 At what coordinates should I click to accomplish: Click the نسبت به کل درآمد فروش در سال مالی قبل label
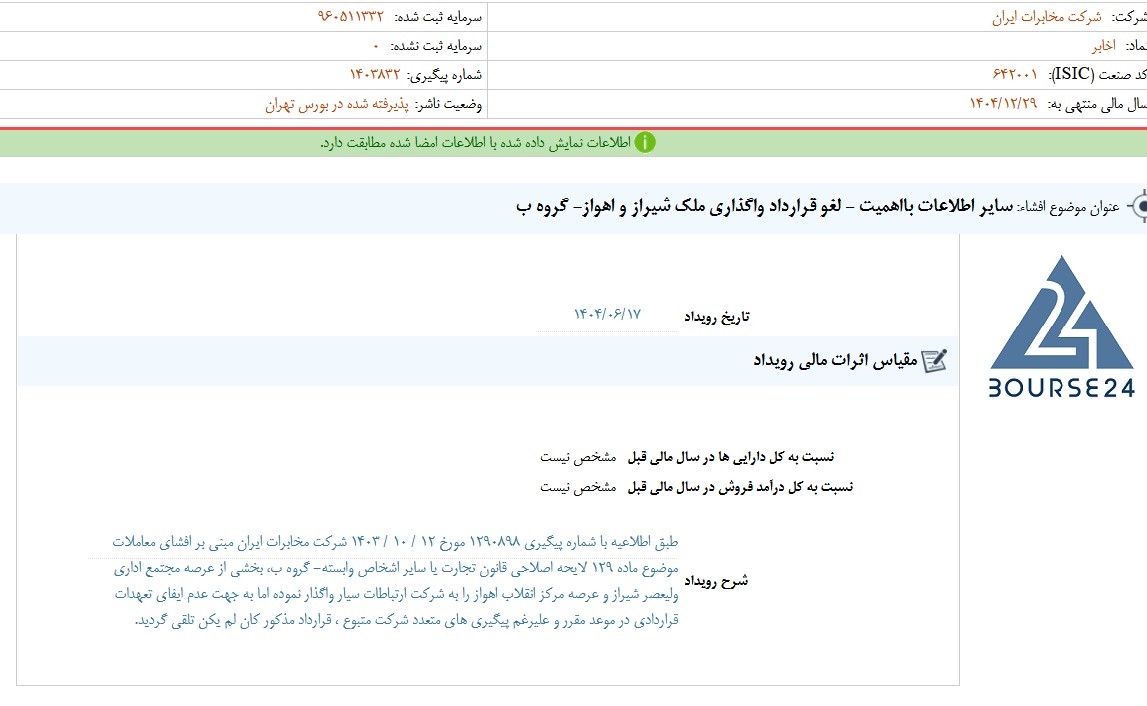[x=740, y=487]
